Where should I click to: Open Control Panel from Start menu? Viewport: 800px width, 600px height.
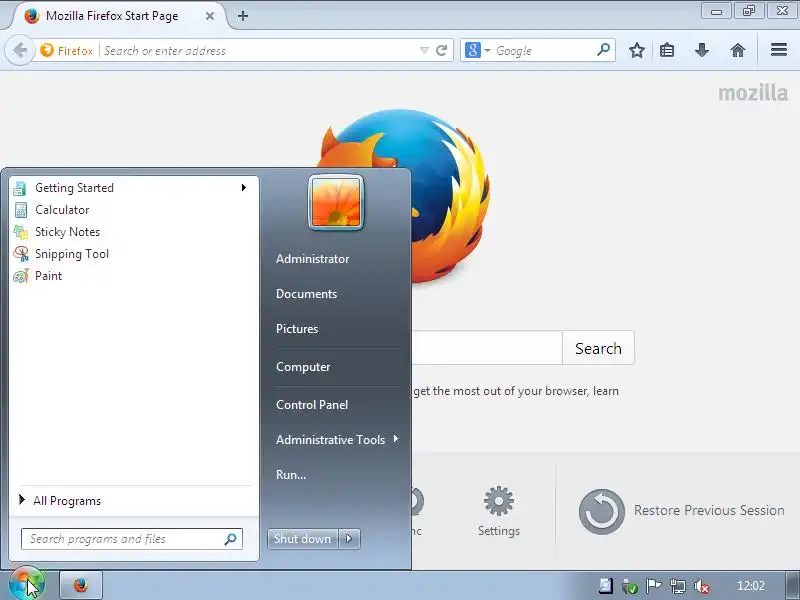click(x=312, y=405)
